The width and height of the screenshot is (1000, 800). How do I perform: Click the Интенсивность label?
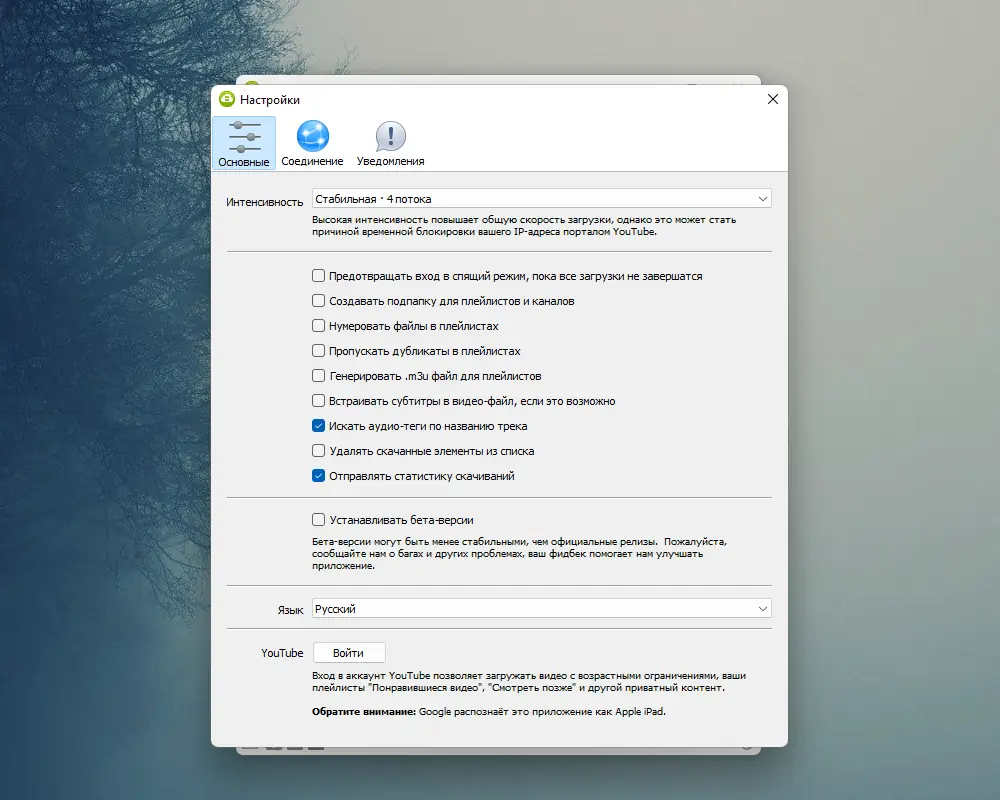[264, 202]
